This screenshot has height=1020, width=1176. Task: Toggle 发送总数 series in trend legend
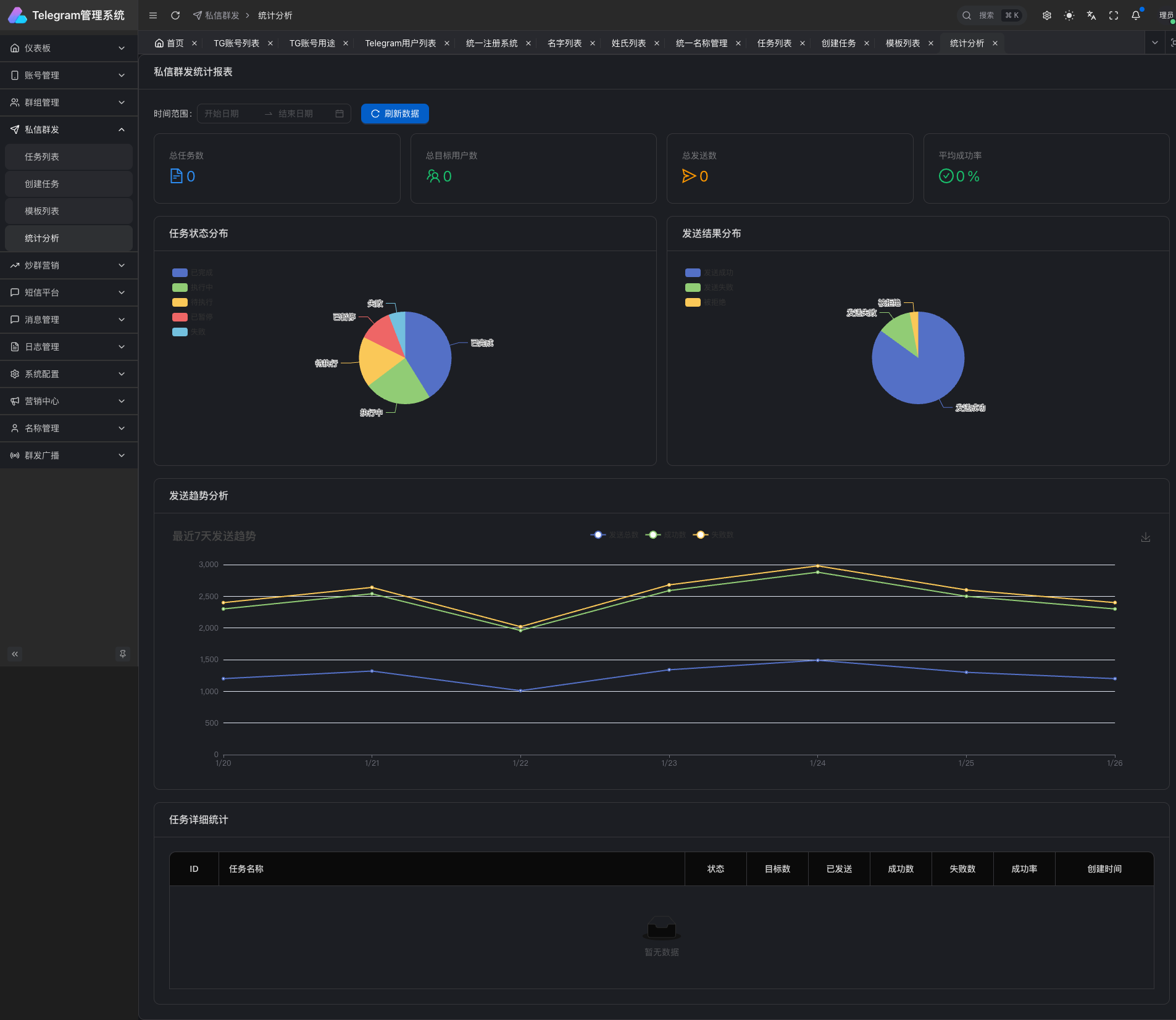[614, 535]
